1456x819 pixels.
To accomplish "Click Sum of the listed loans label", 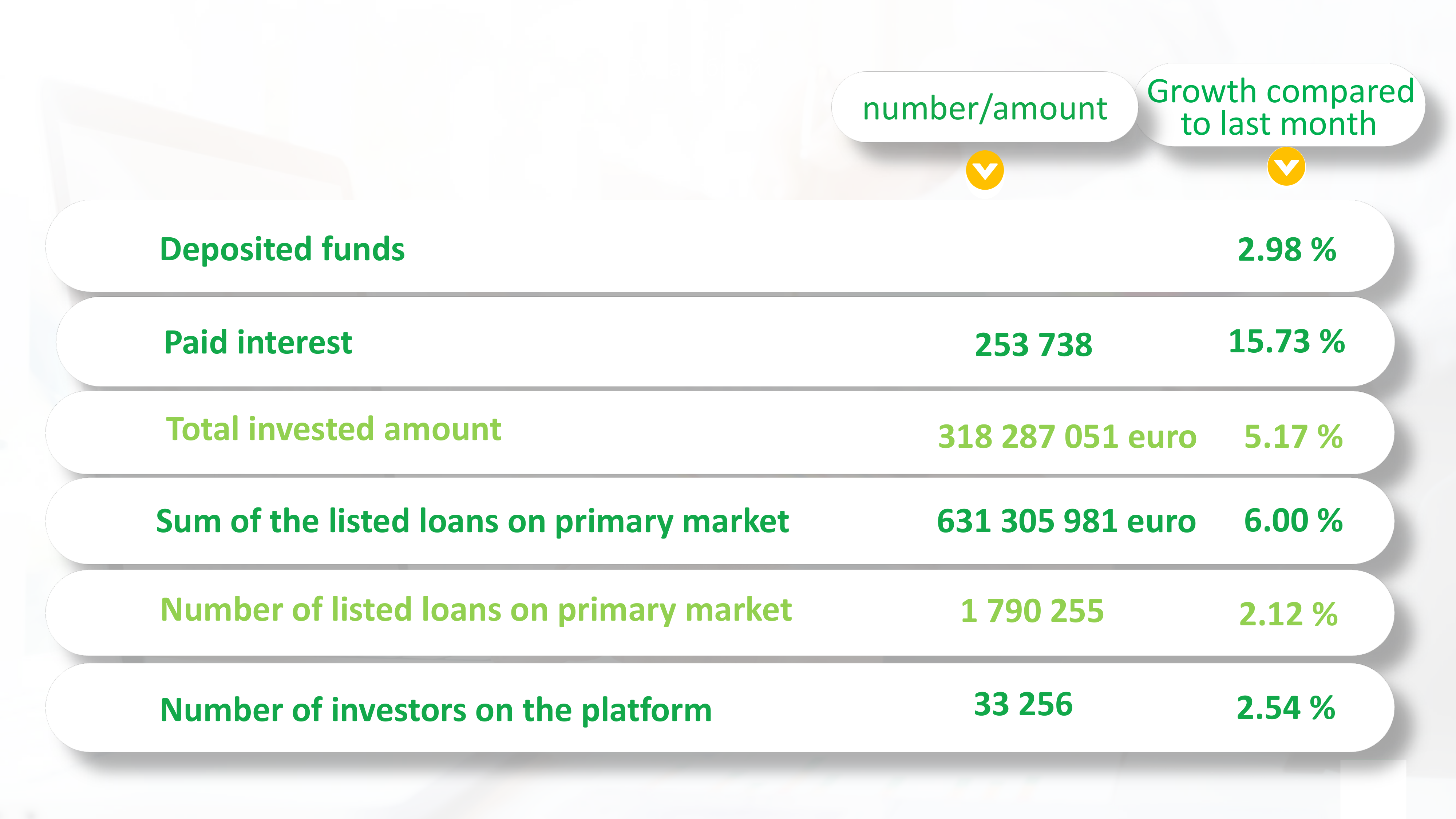I will tap(472, 522).
